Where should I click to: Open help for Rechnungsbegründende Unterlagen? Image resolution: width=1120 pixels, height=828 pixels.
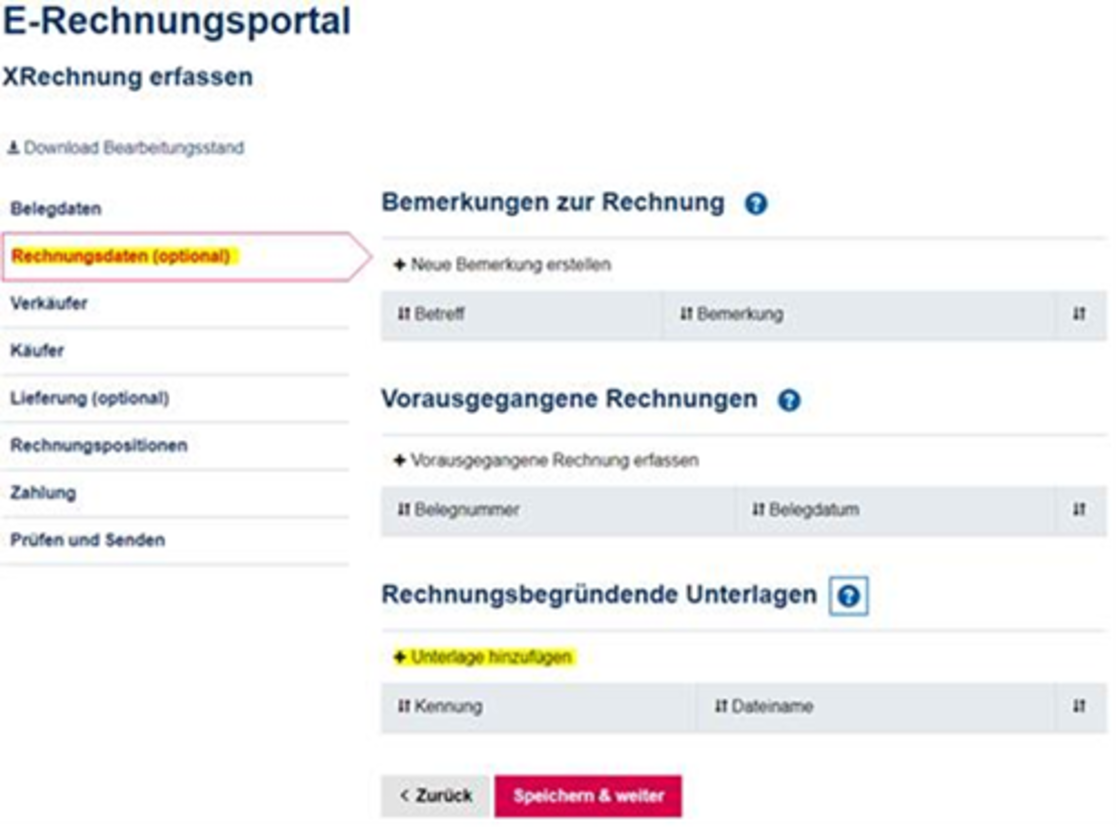coord(849,596)
